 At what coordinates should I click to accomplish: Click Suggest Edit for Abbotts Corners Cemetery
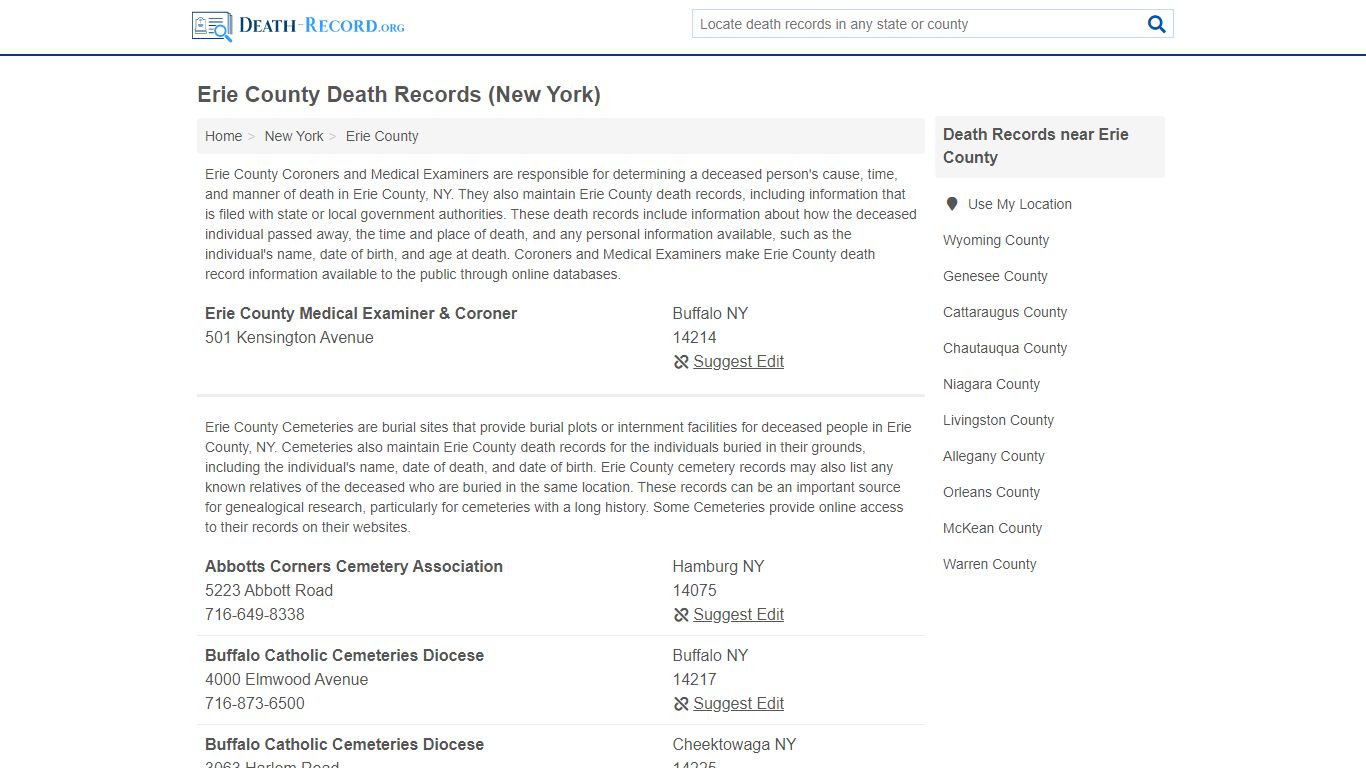click(x=738, y=615)
